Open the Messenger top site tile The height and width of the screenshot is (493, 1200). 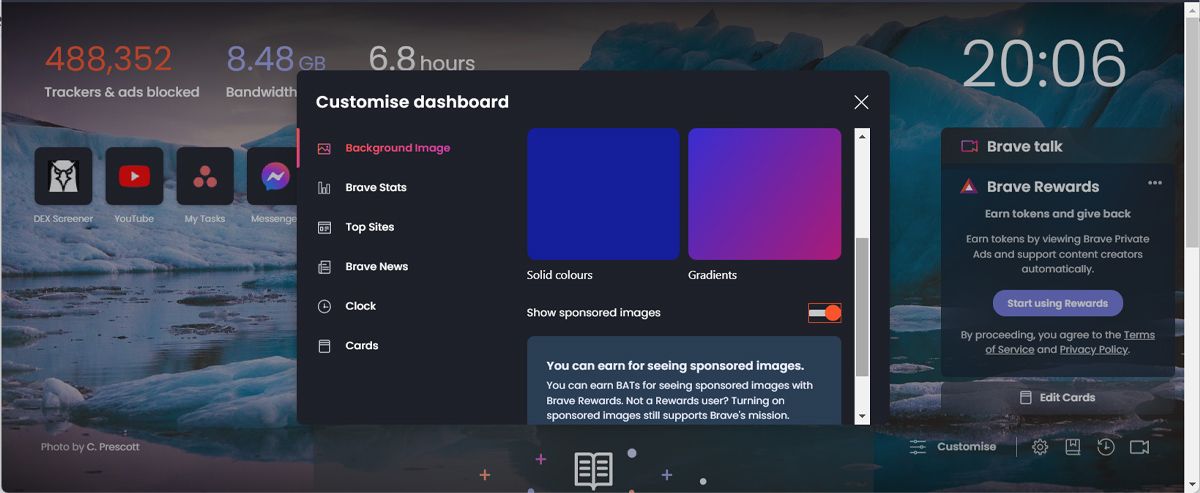point(272,177)
